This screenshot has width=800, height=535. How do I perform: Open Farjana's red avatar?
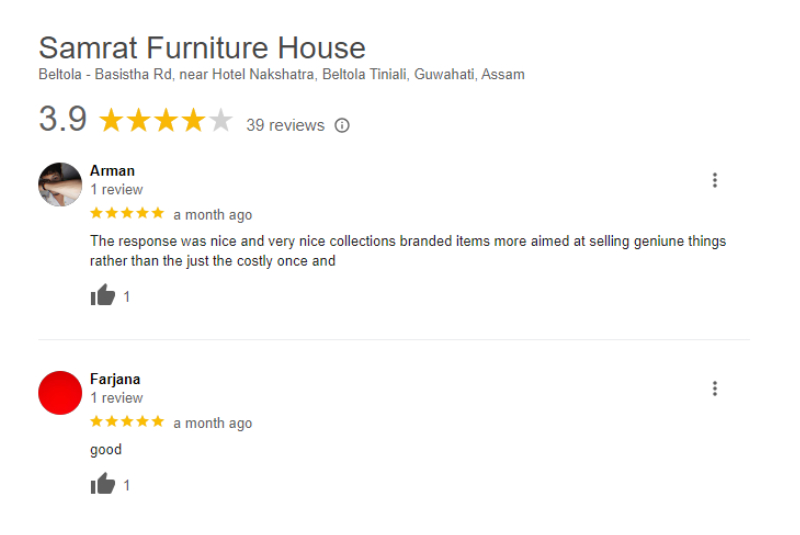pyautogui.click(x=60, y=393)
